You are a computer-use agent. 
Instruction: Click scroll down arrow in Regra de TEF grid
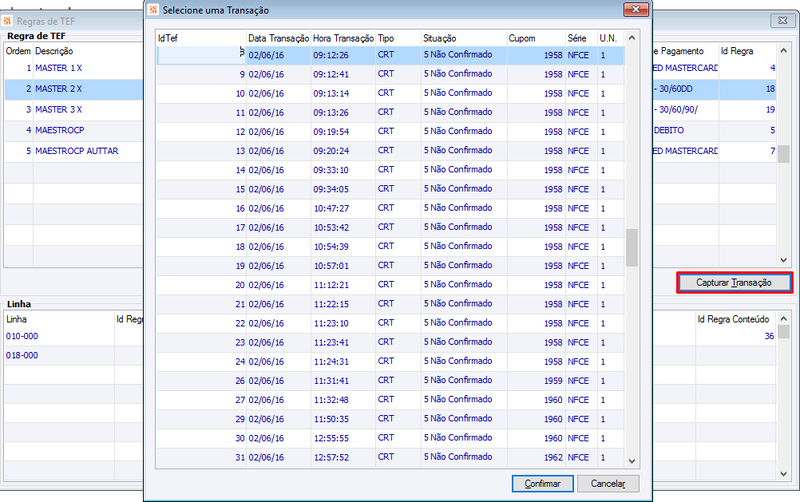coord(783,260)
